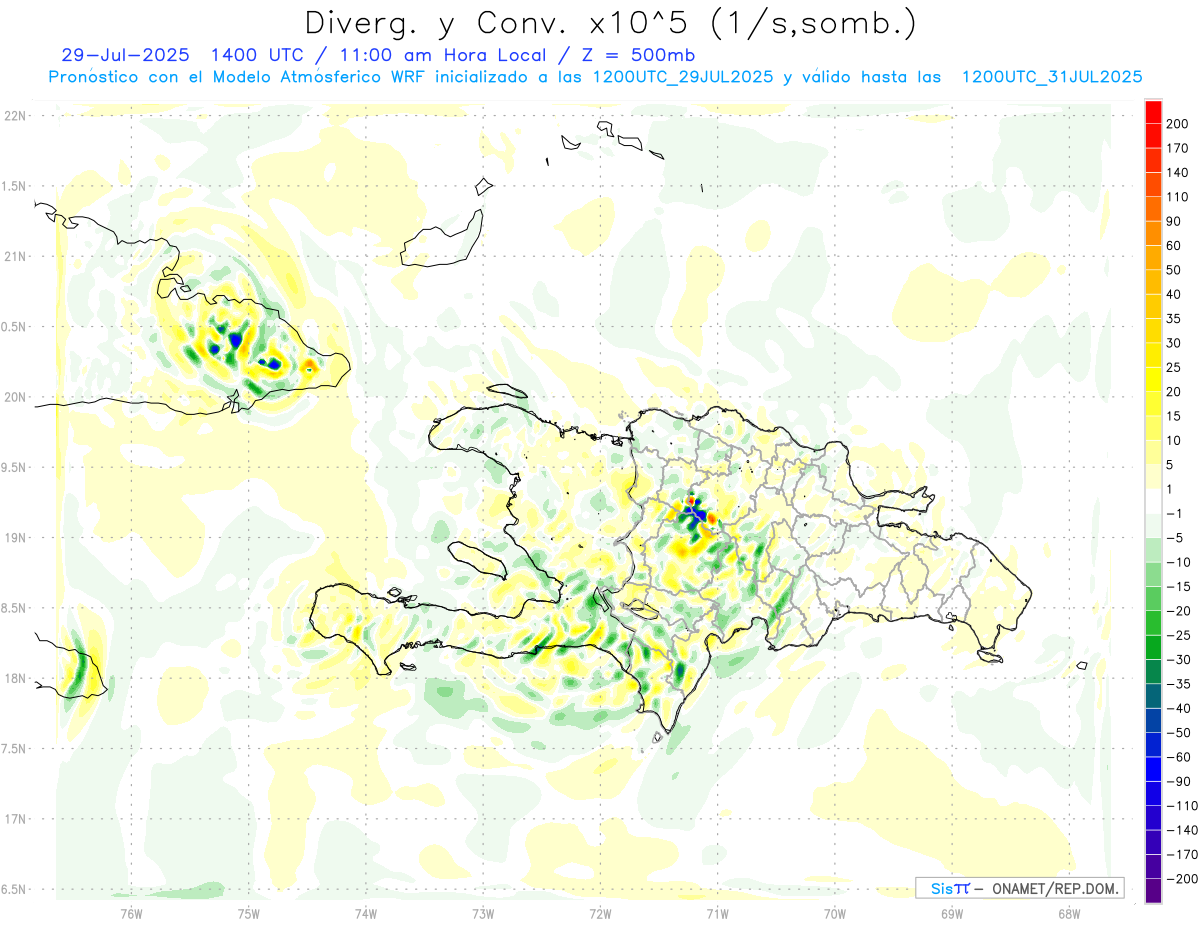Viewport: 1200px width, 927px height.
Task: Click the '90' color scale value
Action: [1174, 221]
